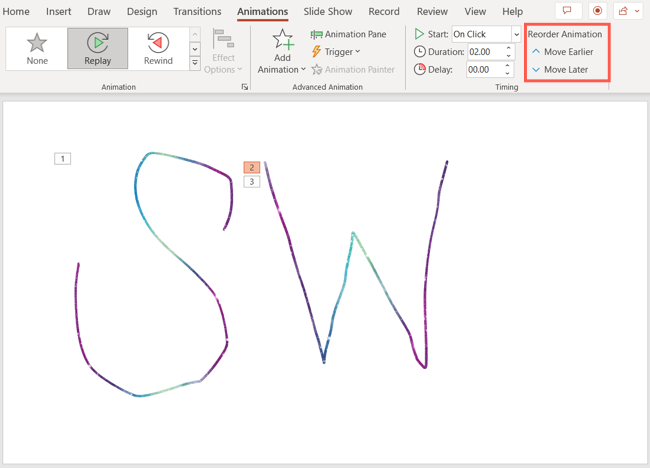650x468 pixels.
Task: Decrease Delay with down stepper arrow
Action: tap(508, 74)
